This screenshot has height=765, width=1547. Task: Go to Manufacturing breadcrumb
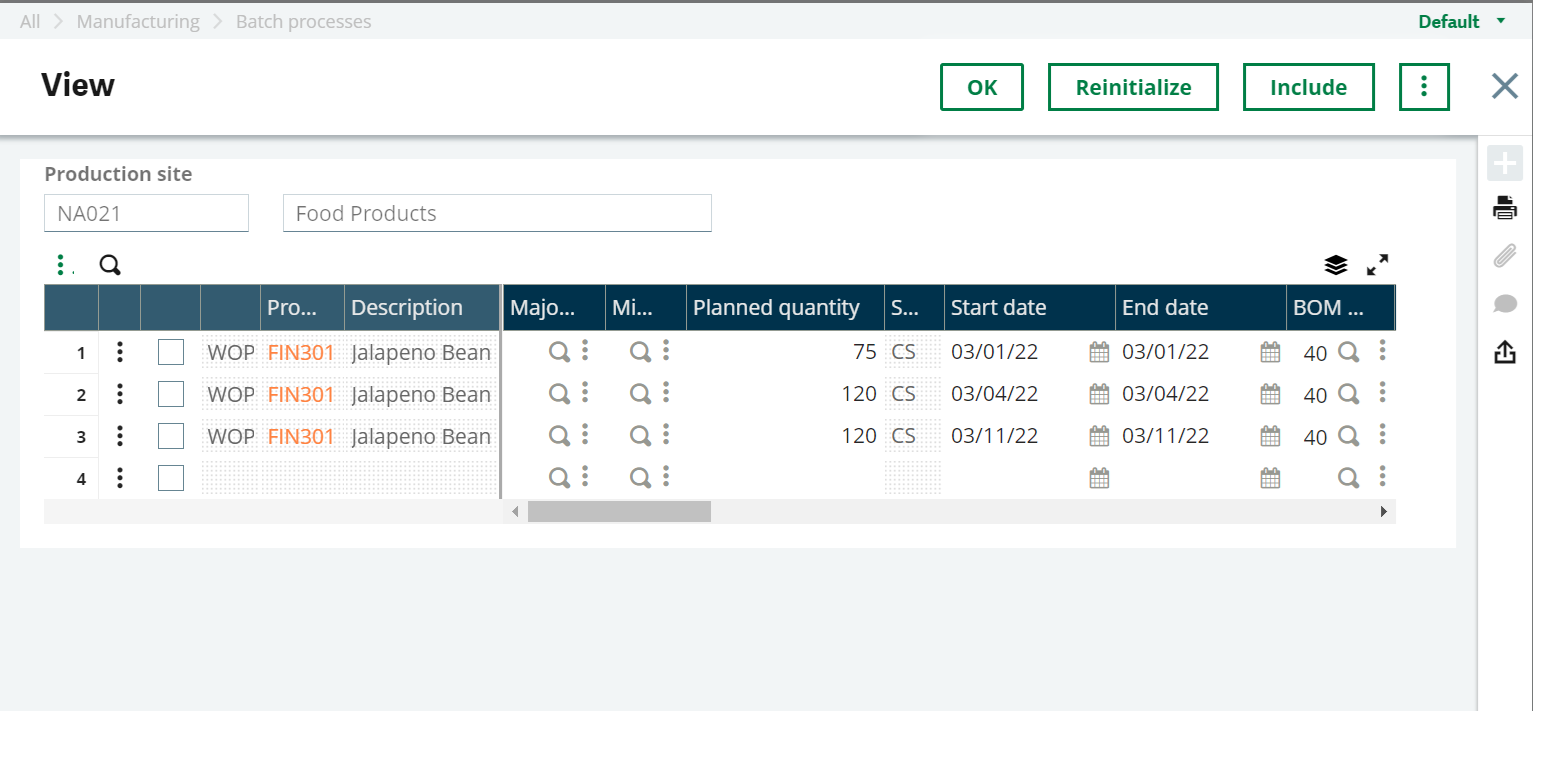coord(138,21)
